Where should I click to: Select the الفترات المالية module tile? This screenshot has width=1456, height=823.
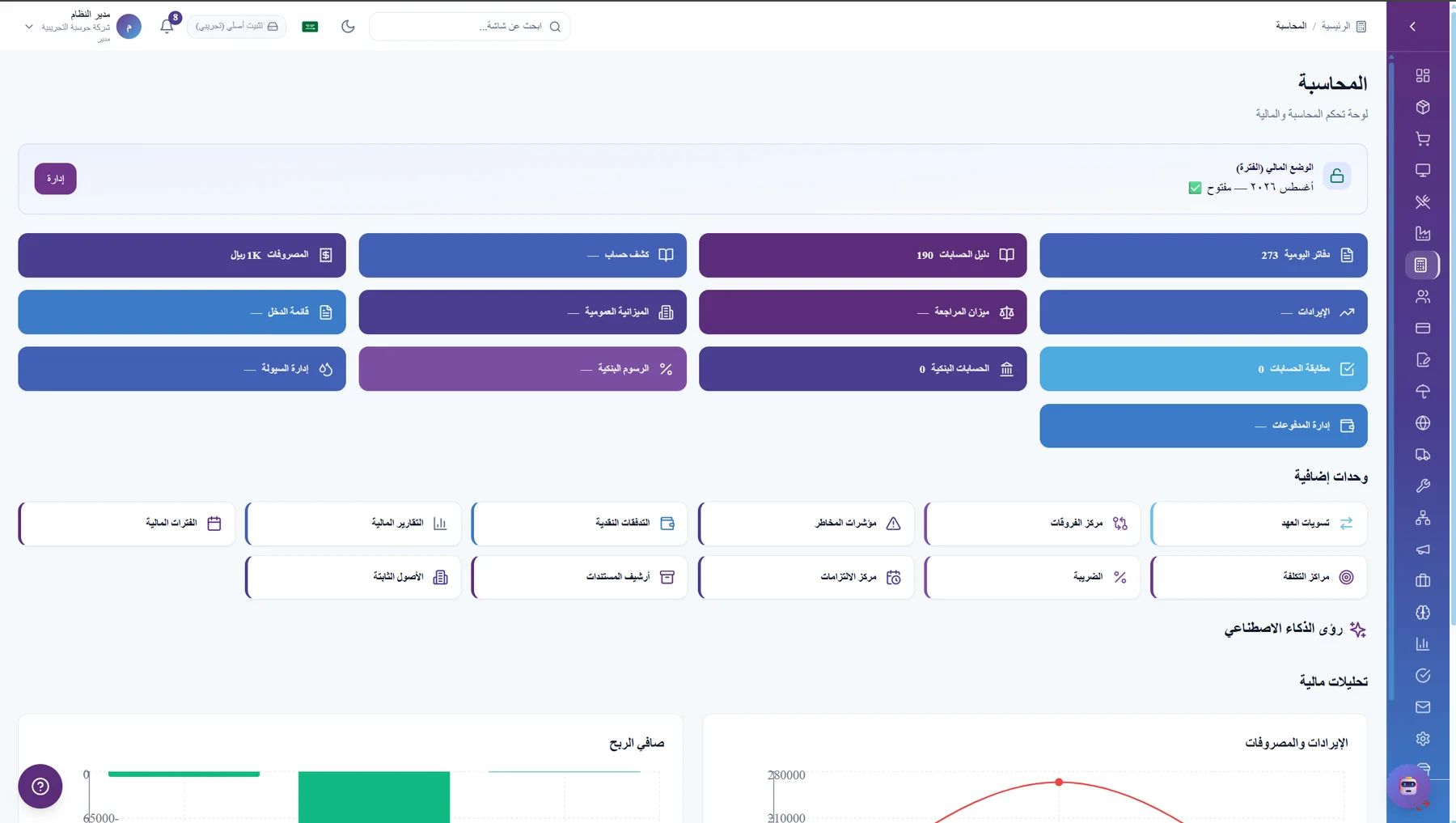tap(126, 523)
